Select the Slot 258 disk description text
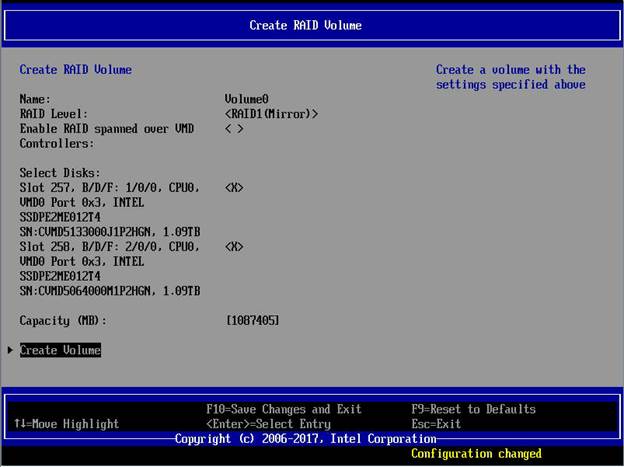 110,268
